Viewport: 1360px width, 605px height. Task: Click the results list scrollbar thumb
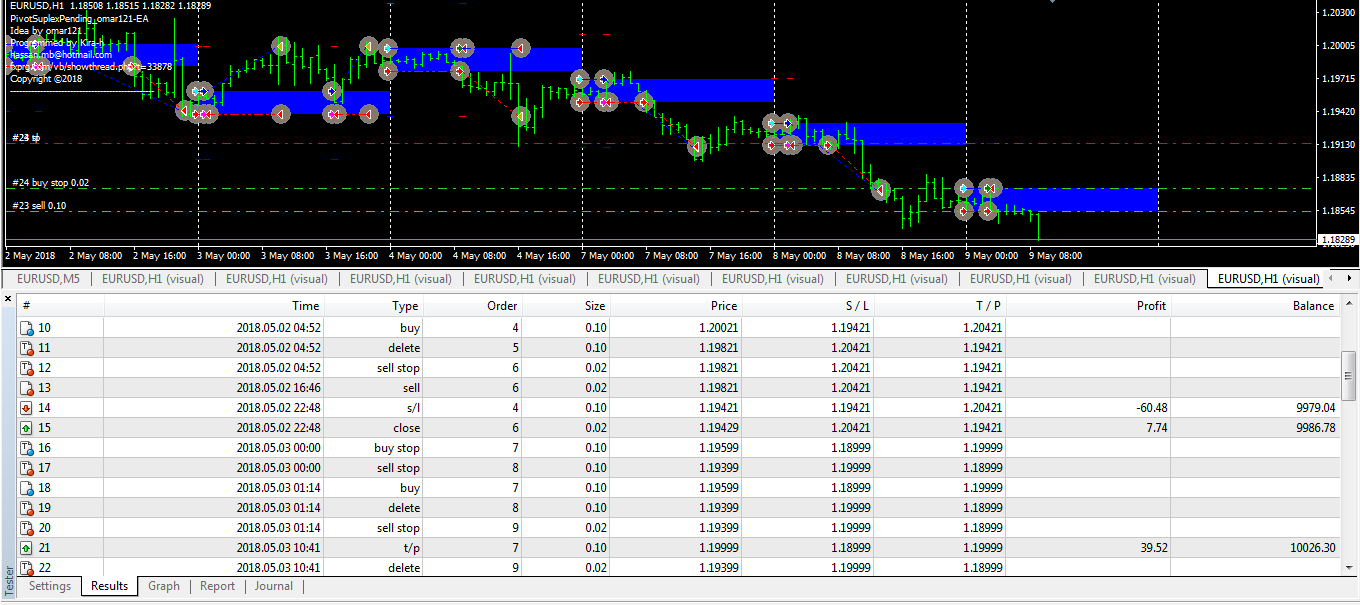click(x=1349, y=374)
